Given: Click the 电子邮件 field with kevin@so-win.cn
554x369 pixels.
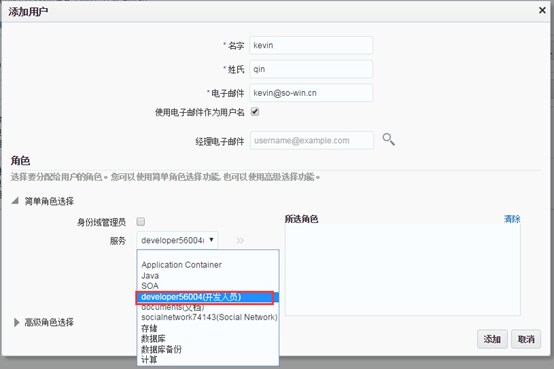Looking at the screenshot, I should tap(311, 93).
